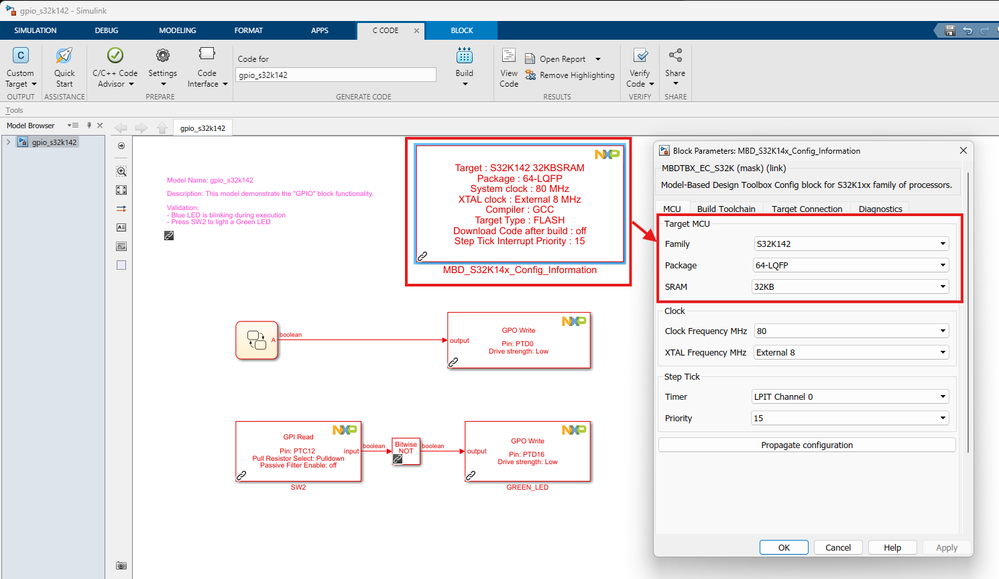Switch to the MODELING ribbon tab
This screenshot has height=579, width=999.
[x=177, y=31]
